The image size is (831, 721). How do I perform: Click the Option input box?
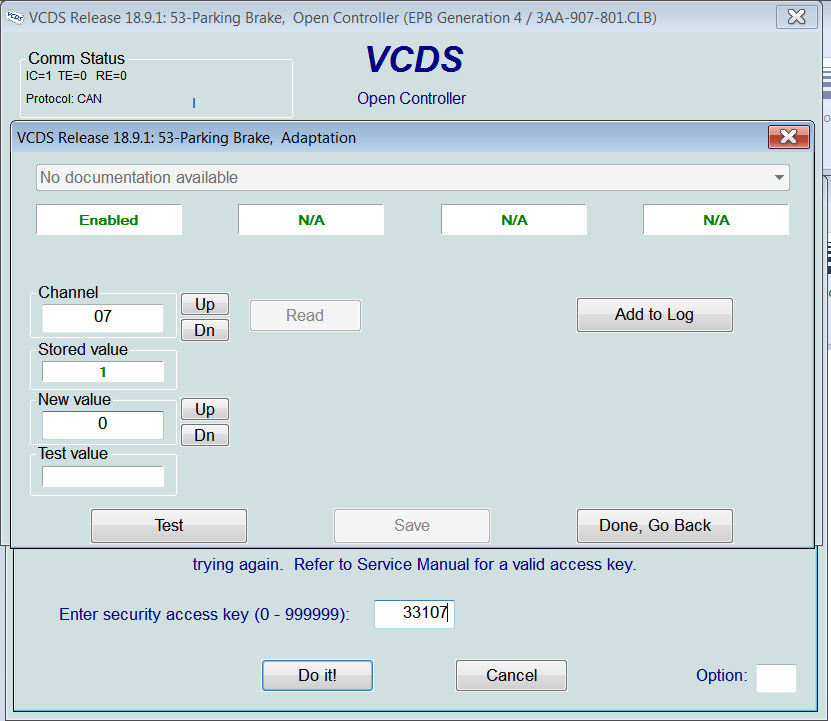click(776, 678)
